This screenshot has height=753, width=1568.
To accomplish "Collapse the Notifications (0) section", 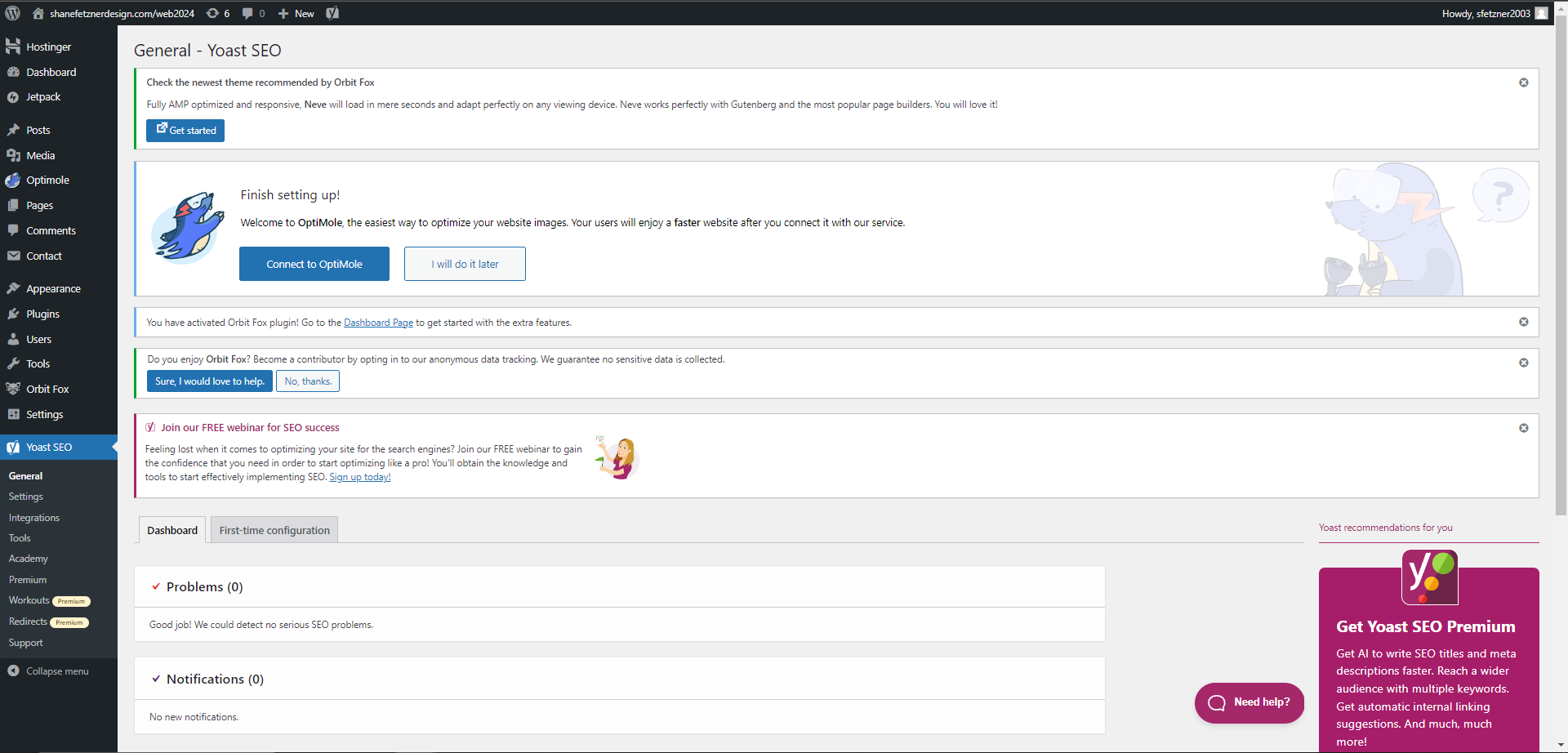I will coord(156,679).
